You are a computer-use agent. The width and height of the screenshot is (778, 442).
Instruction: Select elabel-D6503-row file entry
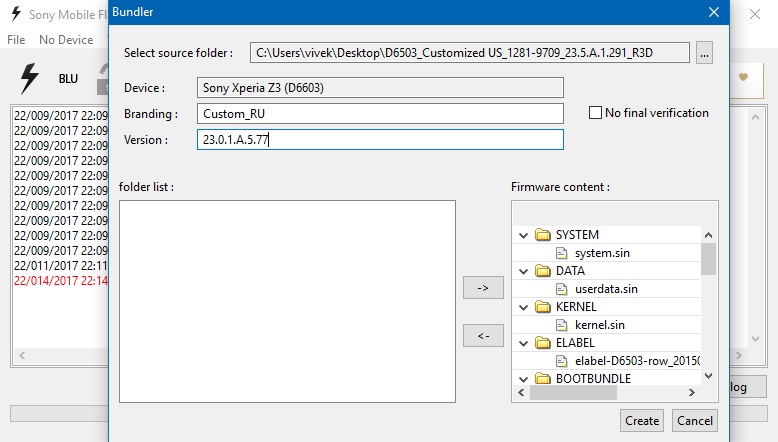coord(637,361)
